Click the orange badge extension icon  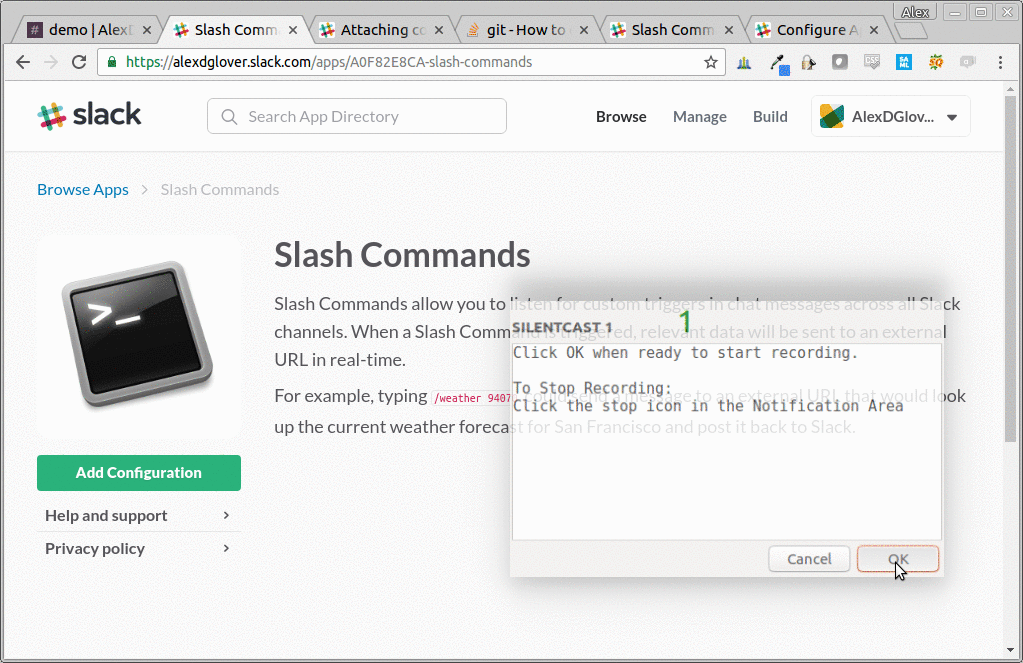936,62
